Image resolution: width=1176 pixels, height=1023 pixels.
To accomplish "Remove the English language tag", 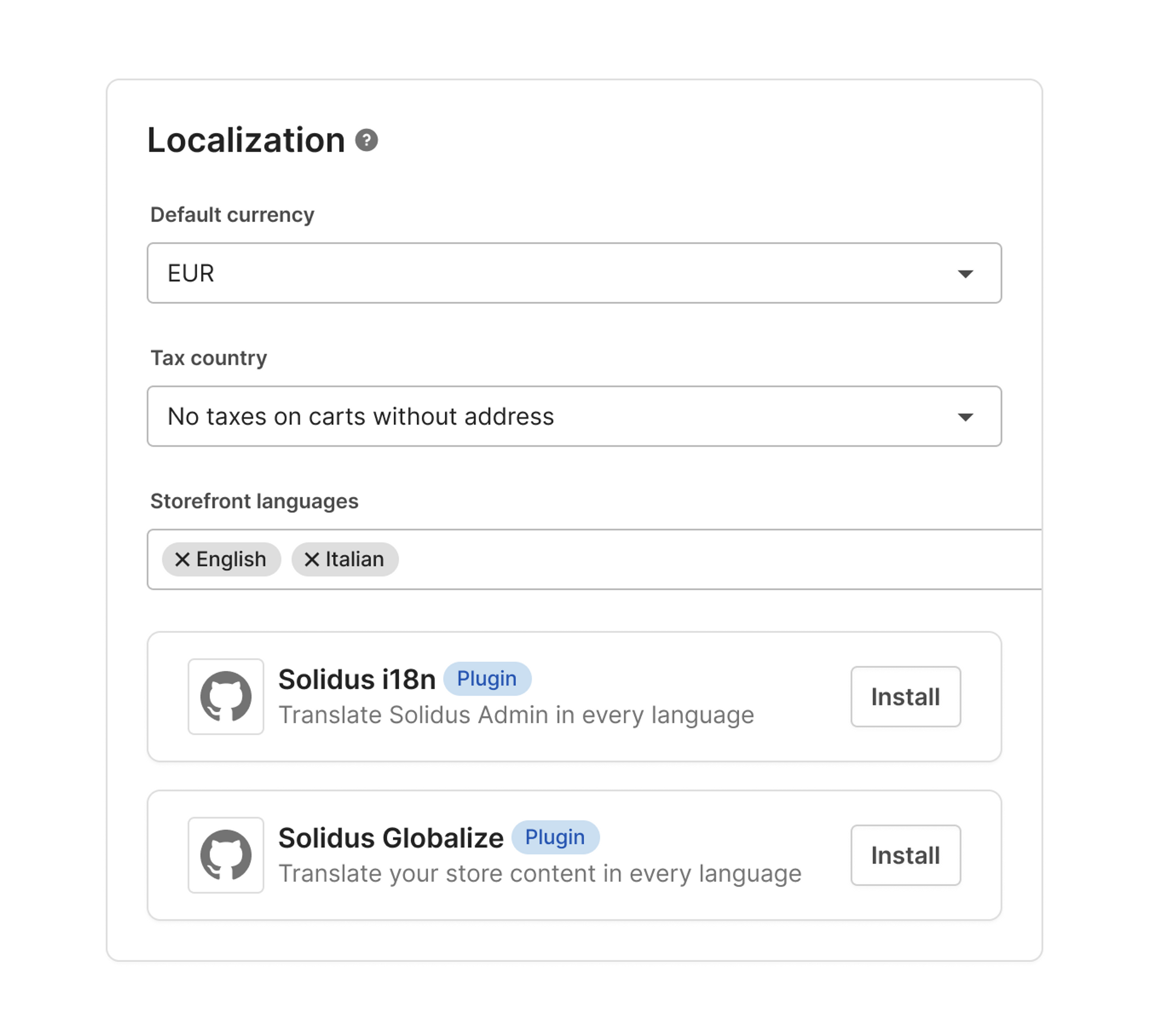I will pos(182,559).
